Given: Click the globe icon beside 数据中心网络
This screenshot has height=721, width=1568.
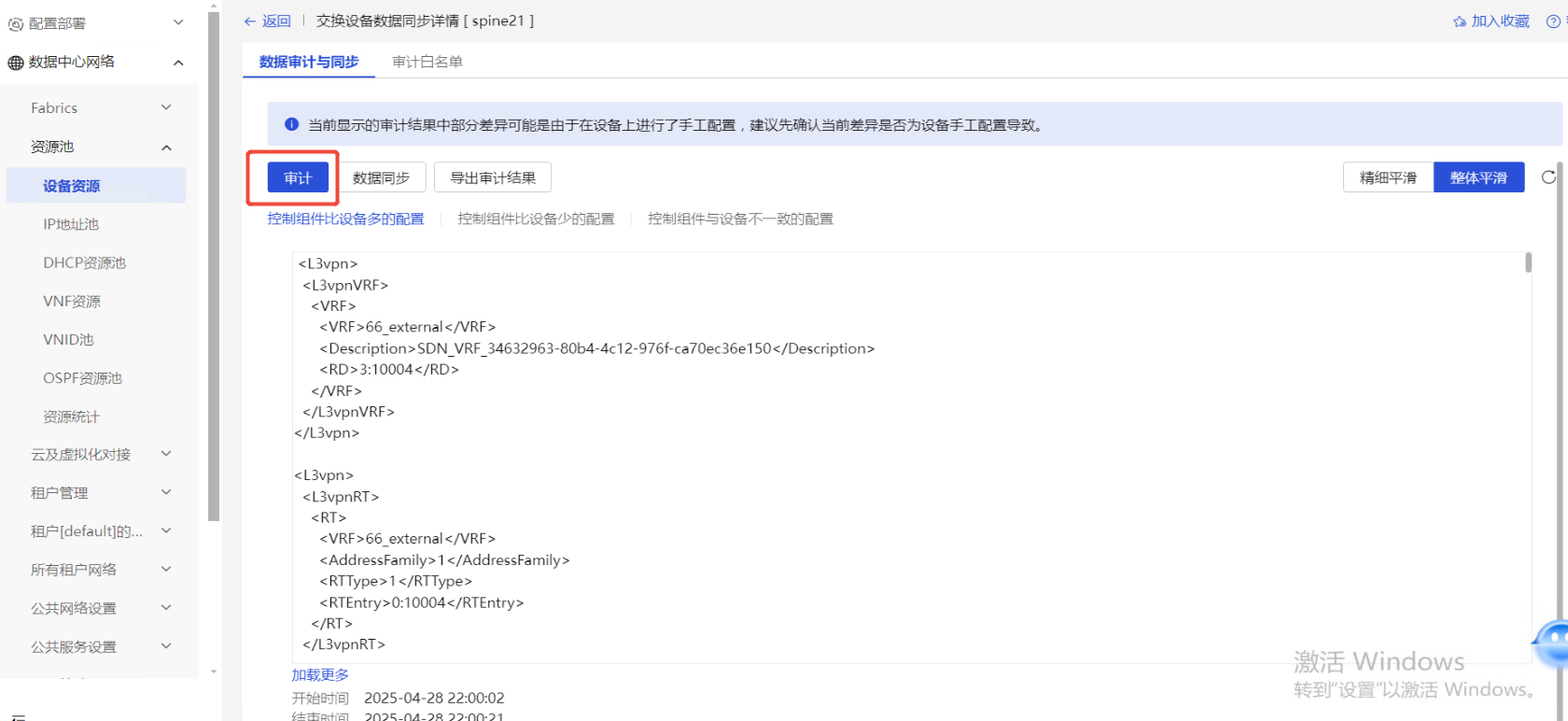Looking at the screenshot, I should (16, 63).
